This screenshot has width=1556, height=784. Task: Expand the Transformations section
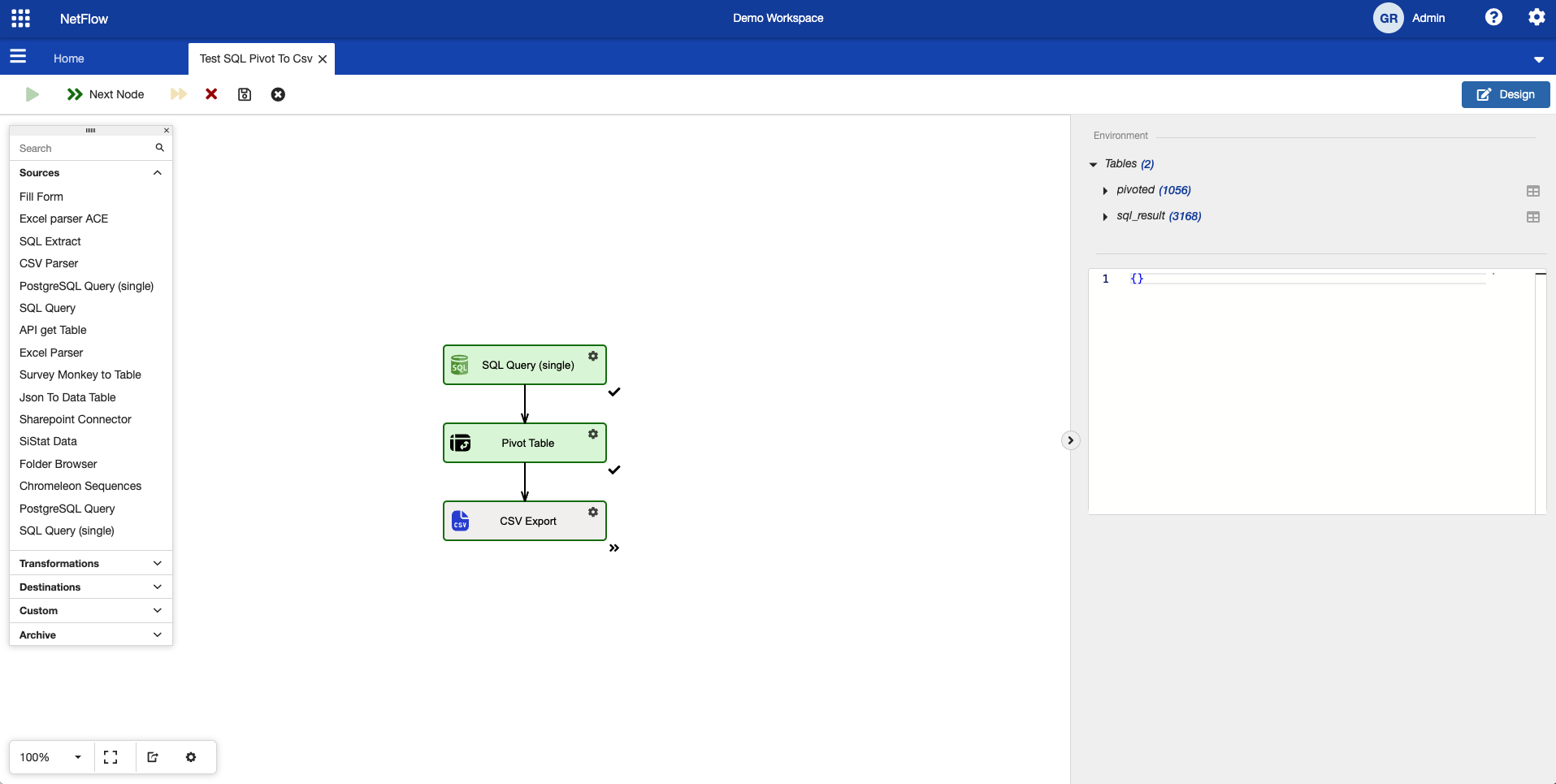[157, 563]
